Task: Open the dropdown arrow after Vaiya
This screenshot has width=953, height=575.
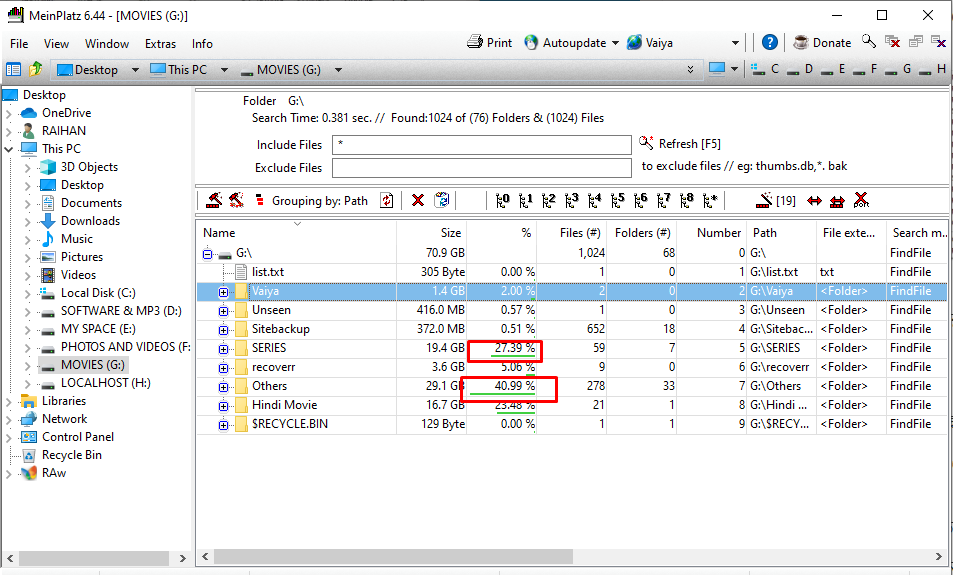Action: pos(735,43)
